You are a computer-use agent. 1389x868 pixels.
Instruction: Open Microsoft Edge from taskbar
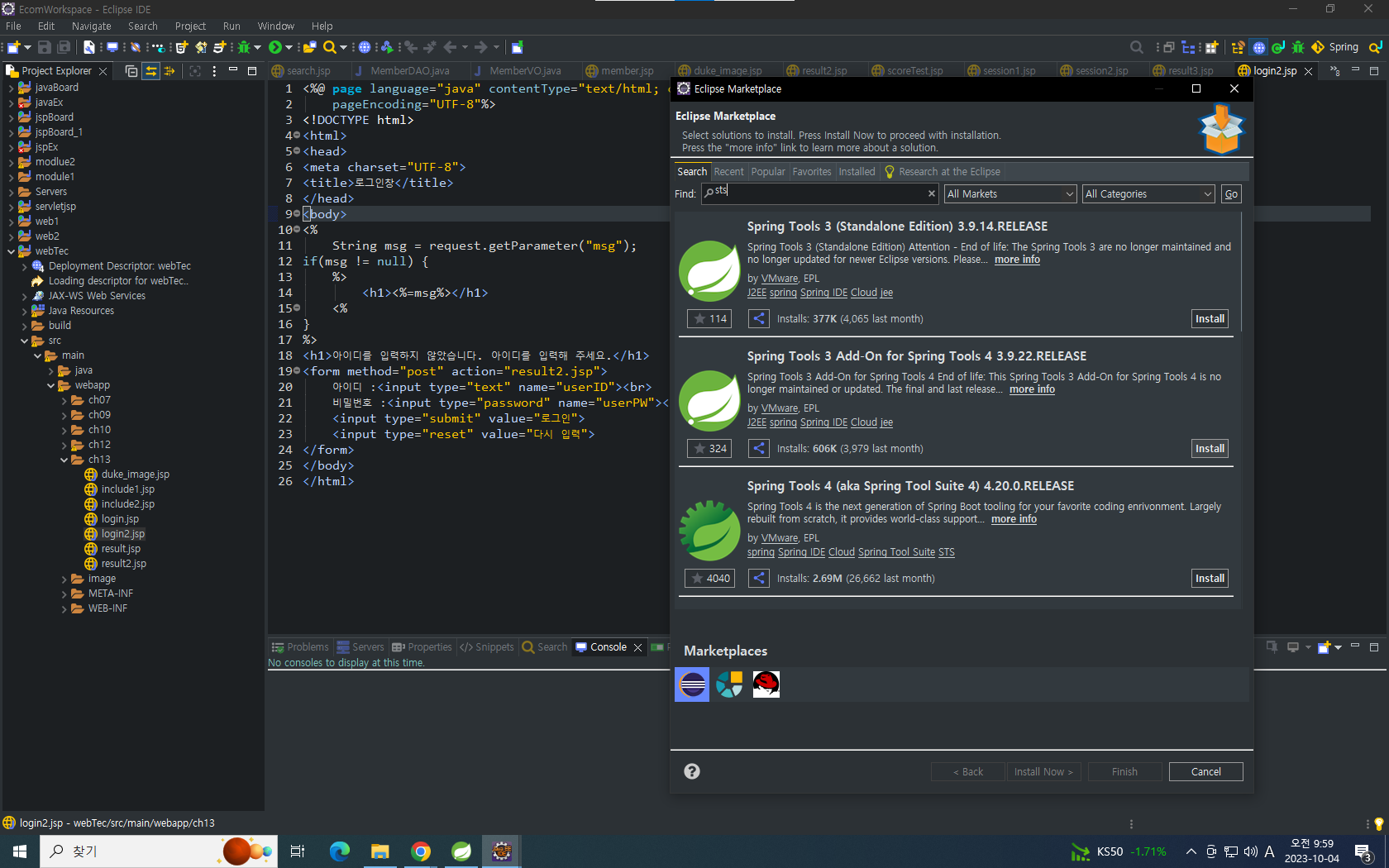coord(340,851)
